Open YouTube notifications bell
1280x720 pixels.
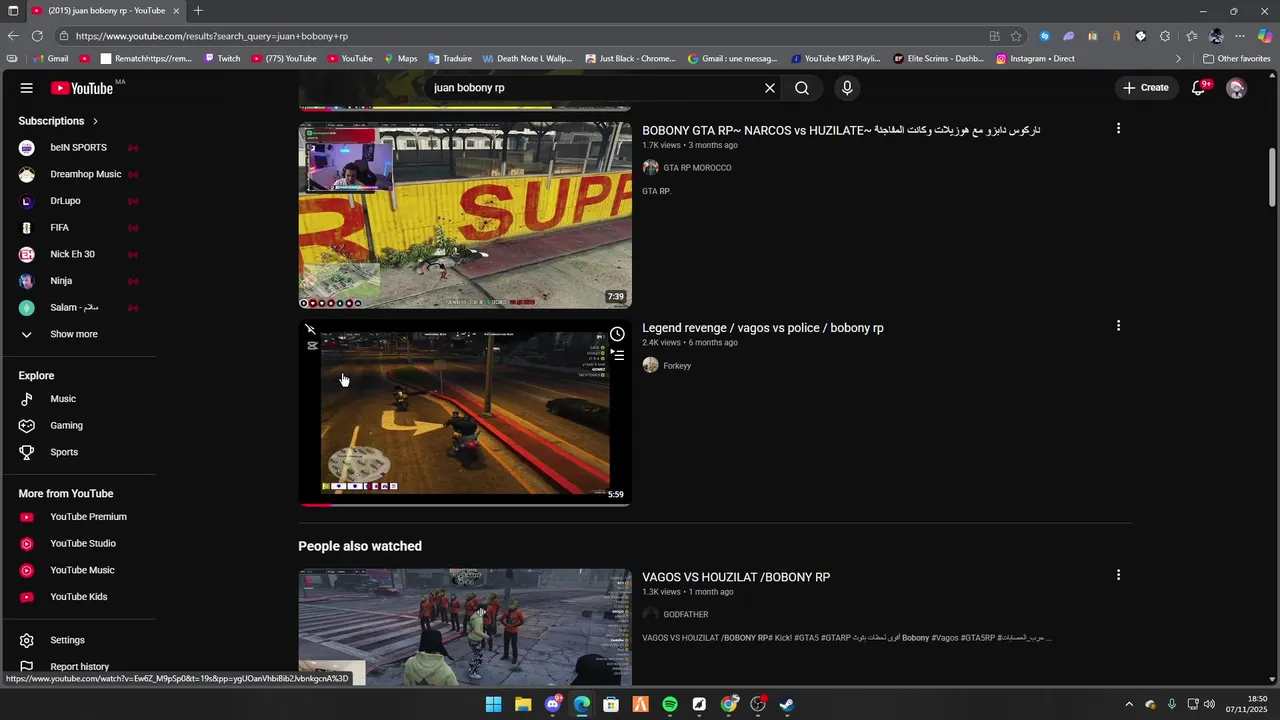1198,88
